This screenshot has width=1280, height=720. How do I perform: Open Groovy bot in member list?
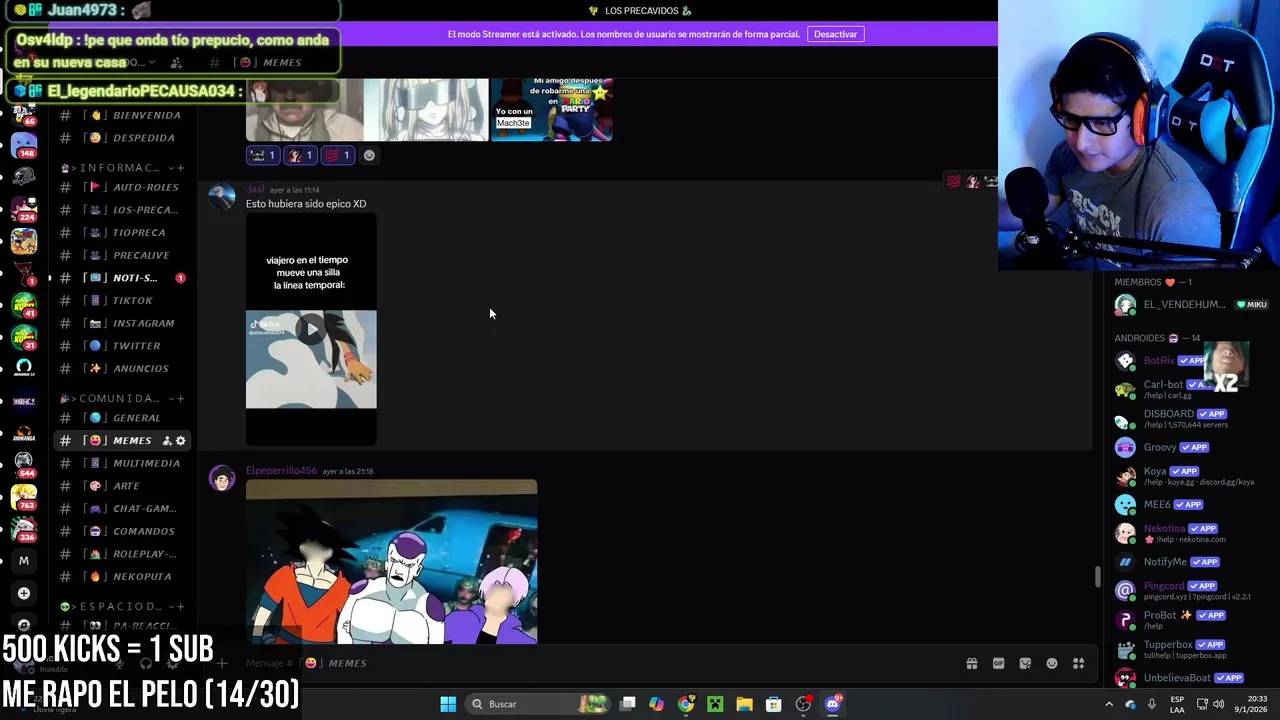[x=1190, y=447]
